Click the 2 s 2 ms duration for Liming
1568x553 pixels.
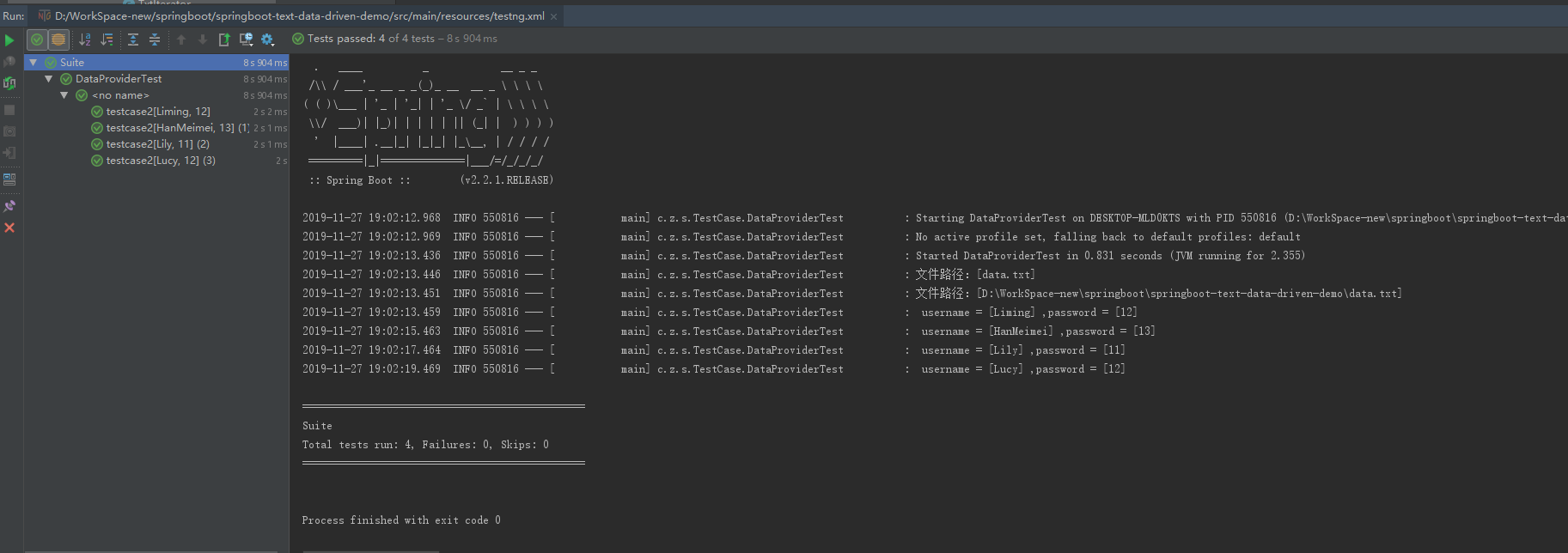click(270, 112)
